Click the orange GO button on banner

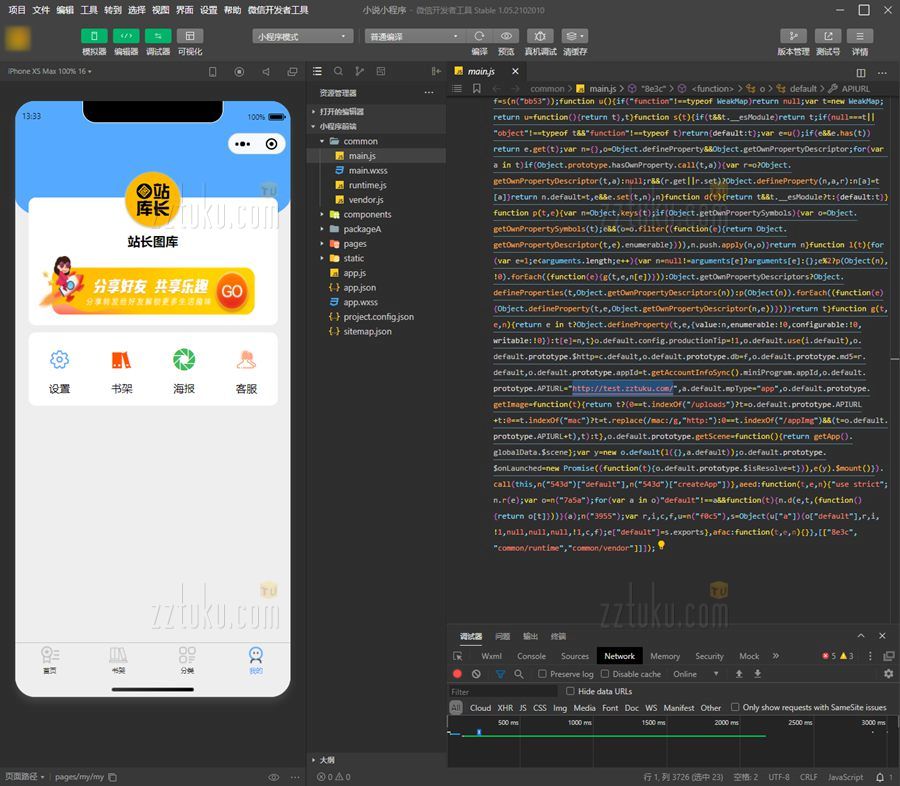(231, 291)
